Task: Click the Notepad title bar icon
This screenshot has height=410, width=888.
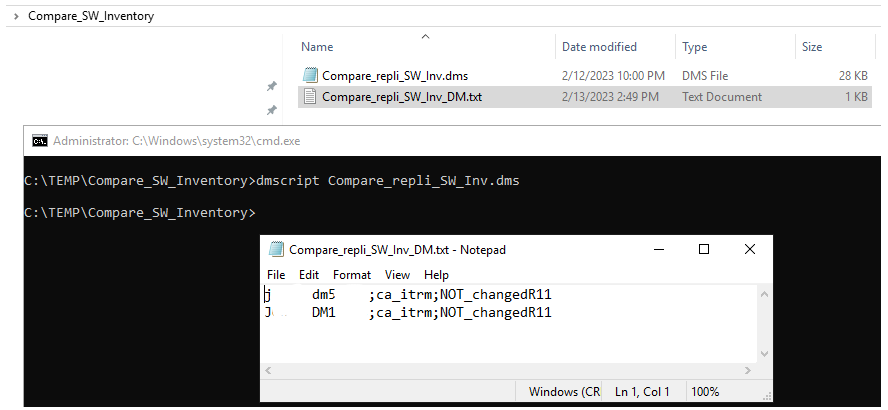Action: (x=275, y=250)
